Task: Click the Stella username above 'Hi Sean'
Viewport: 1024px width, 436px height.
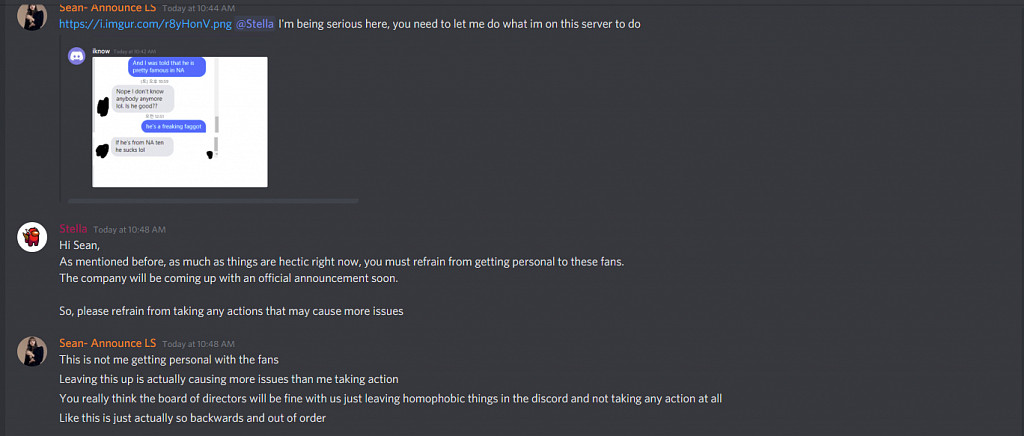Action: [x=73, y=229]
